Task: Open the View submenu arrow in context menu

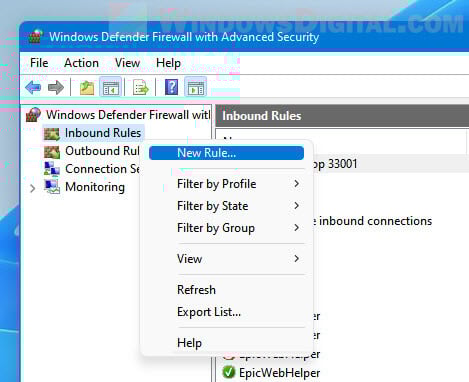Action: pos(296,259)
